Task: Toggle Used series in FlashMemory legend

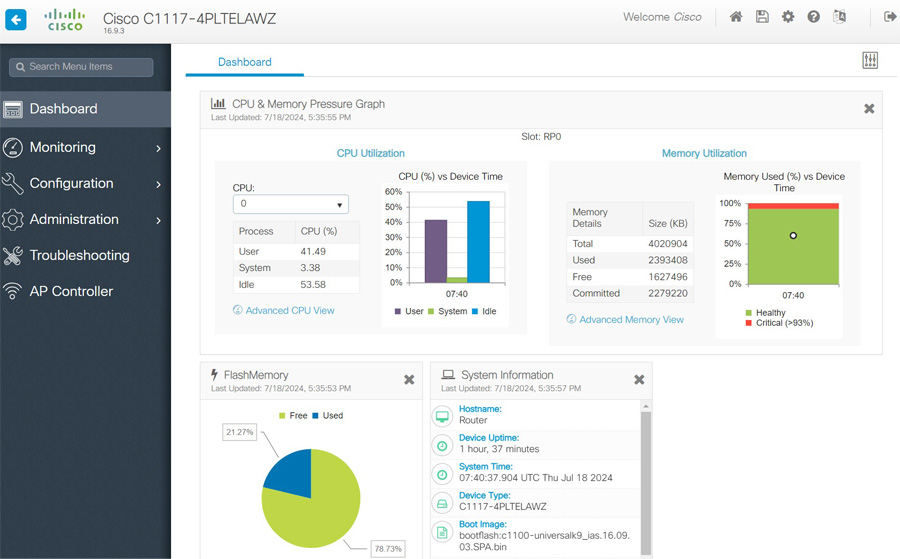Action: [327, 416]
